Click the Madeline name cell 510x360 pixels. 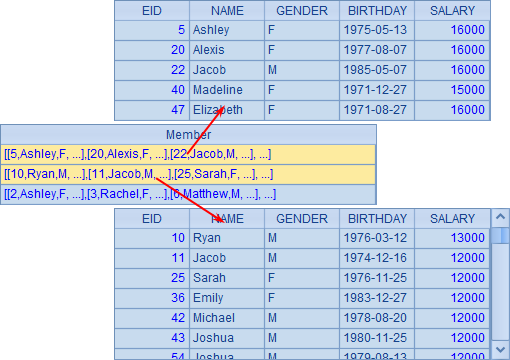pyautogui.click(x=227, y=90)
